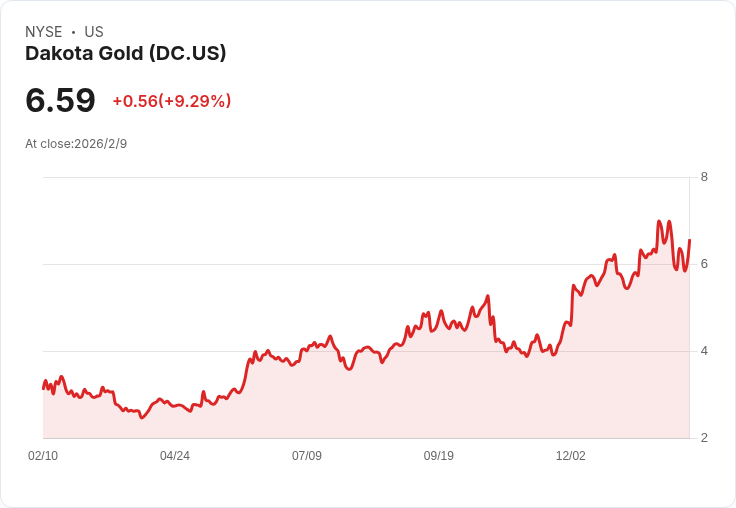Click the 04/24 date label on x-axis

[x=175, y=455]
